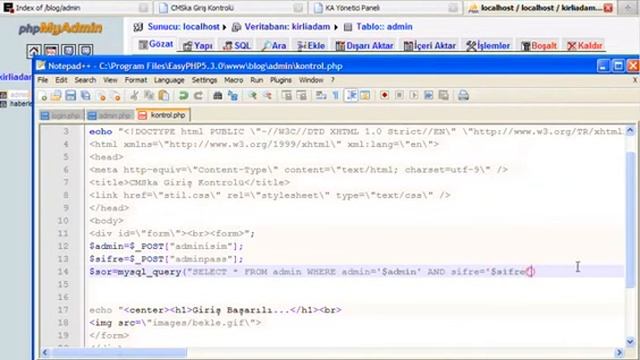
Task: Click the Open file folder icon
Action: [56, 96]
